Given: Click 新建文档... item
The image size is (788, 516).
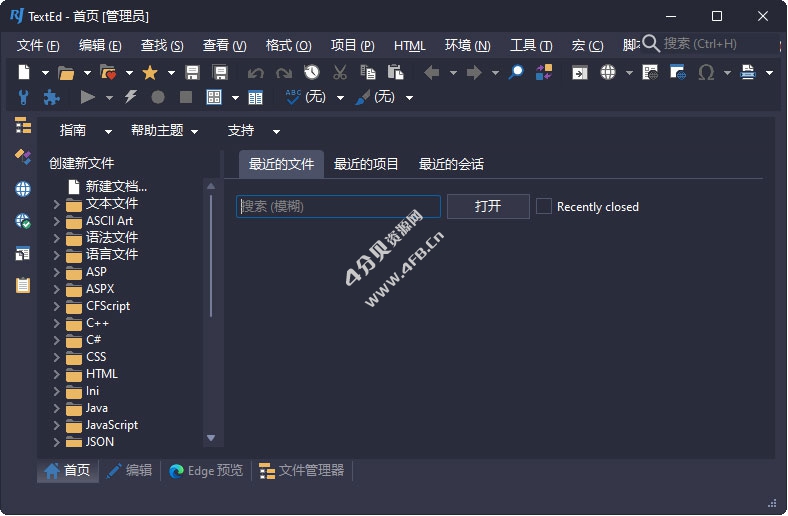Looking at the screenshot, I should pos(108,186).
